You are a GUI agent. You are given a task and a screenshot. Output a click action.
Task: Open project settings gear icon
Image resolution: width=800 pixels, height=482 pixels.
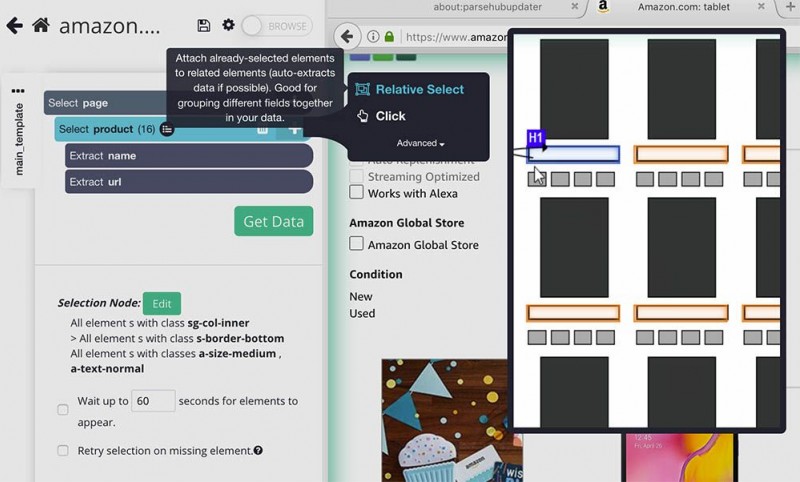[x=229, y=24]
